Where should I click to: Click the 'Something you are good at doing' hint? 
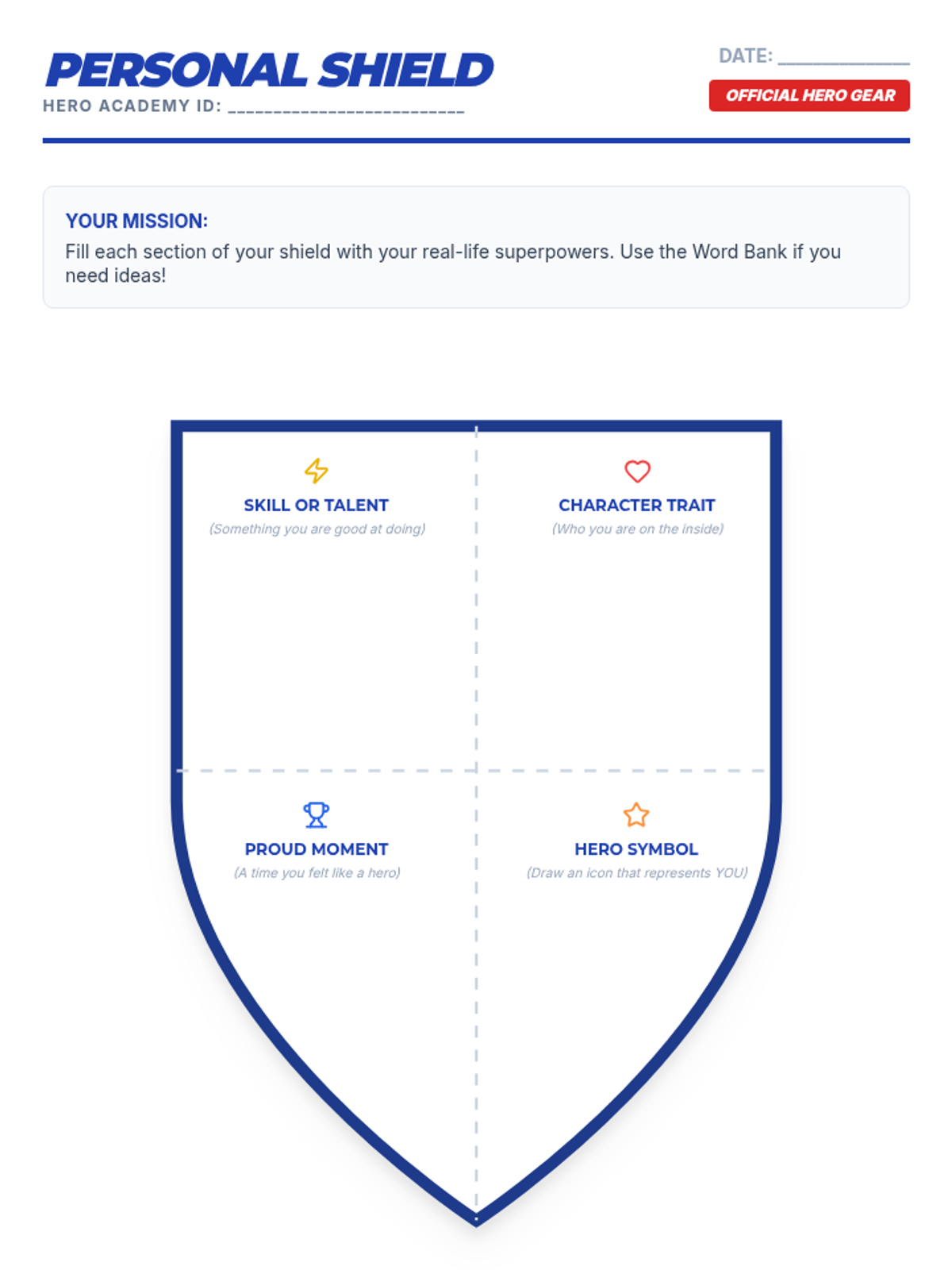click(317, 529)
